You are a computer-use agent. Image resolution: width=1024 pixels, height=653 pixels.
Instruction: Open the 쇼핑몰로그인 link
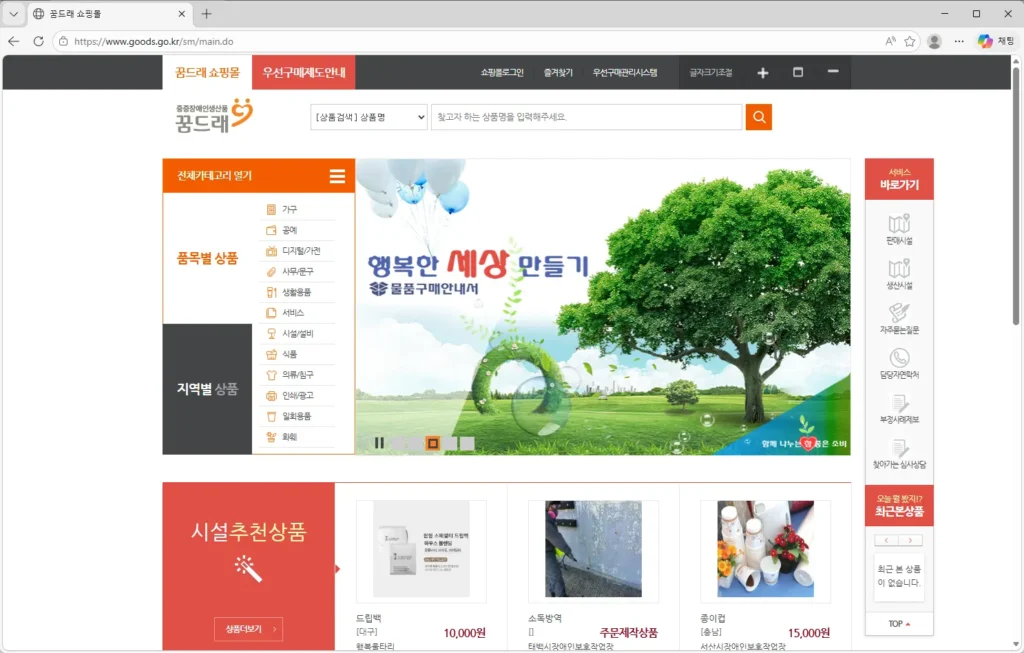tap(502, 71)
